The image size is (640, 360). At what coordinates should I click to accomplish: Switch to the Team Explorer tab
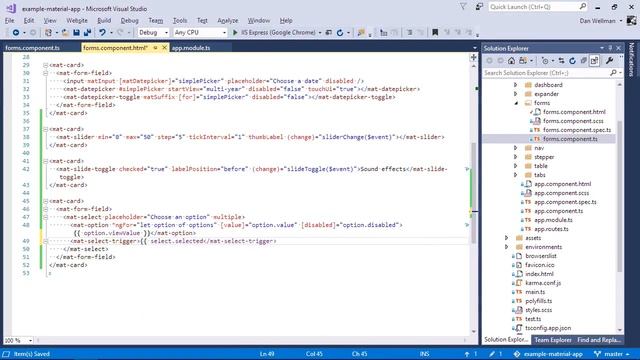pos(553,340)
